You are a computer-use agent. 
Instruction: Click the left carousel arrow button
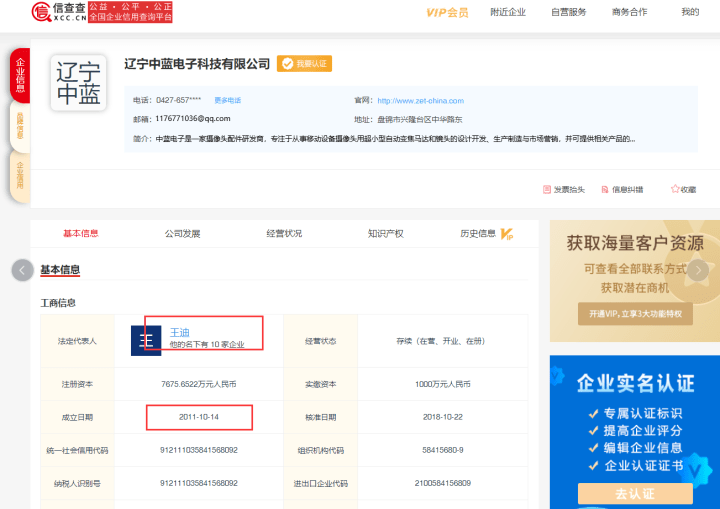[22, 270]
